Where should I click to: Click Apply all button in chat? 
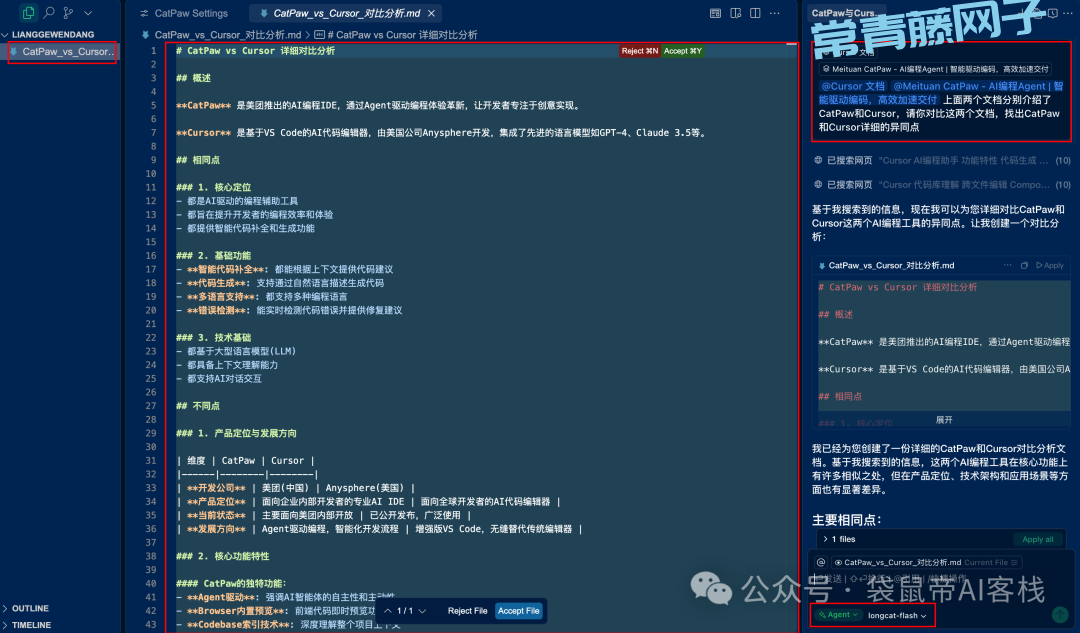1037,539
